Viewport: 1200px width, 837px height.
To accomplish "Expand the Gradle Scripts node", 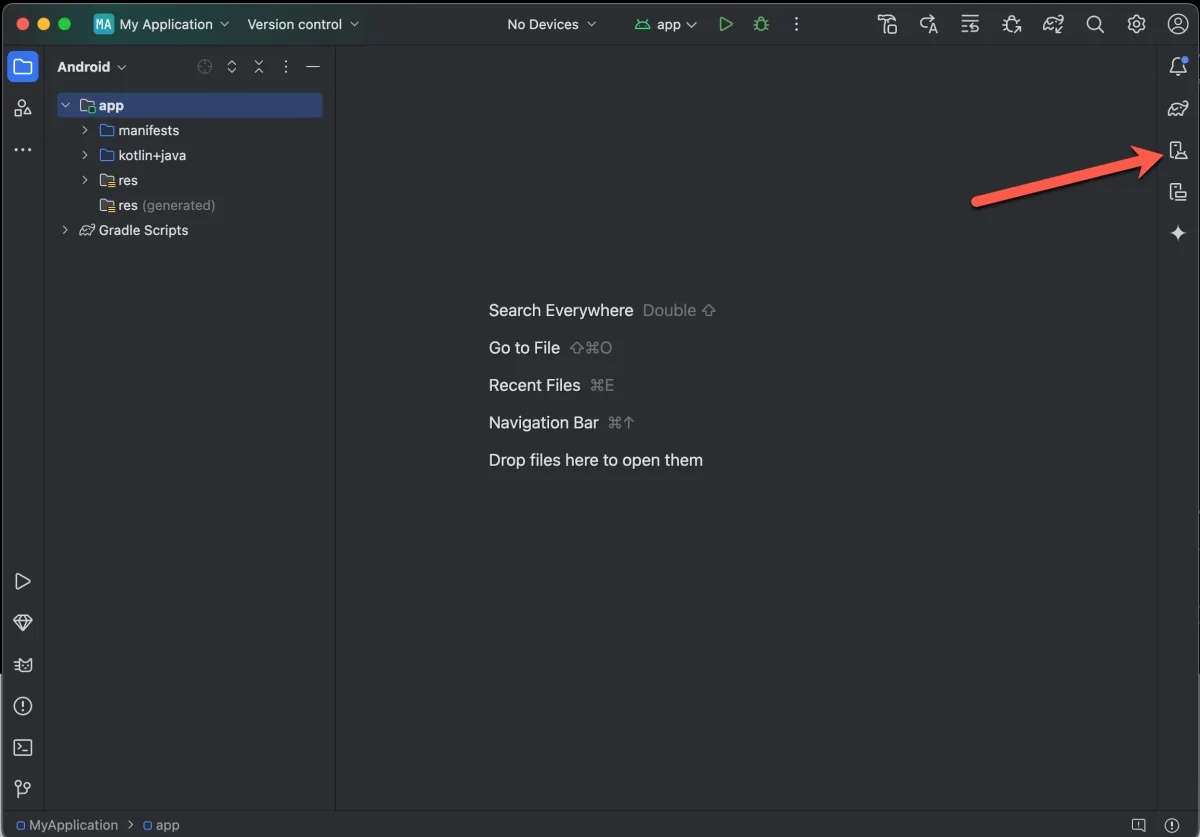I will click(66, 230).
